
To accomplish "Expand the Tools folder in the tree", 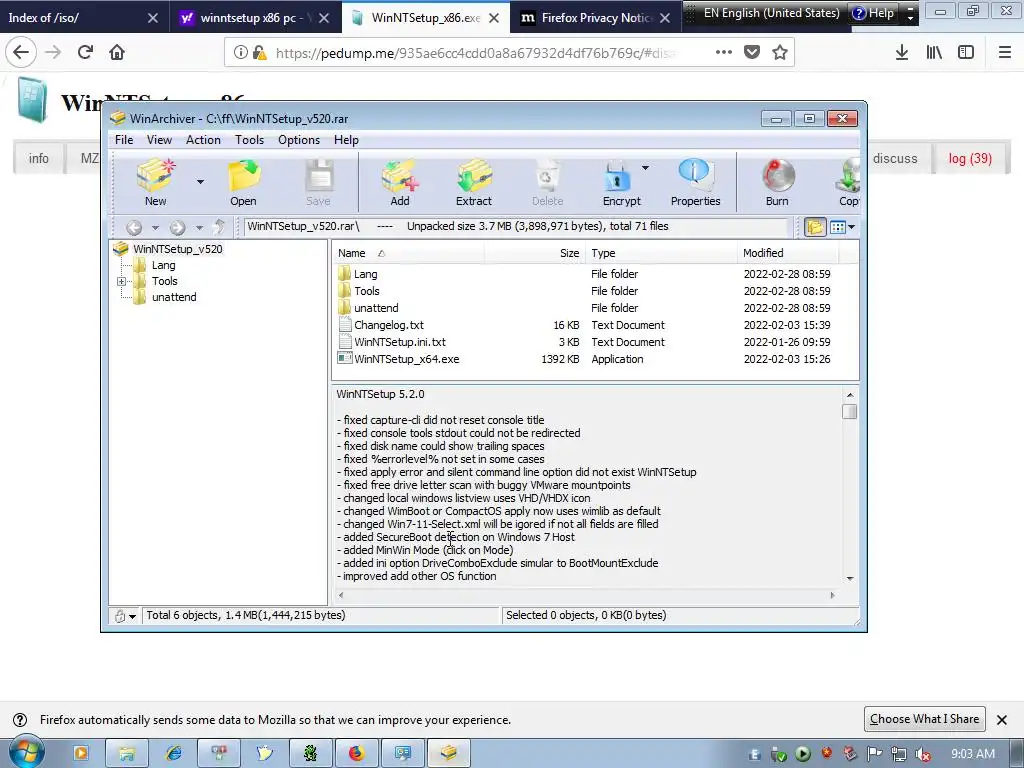I will (x=121, y=281).
